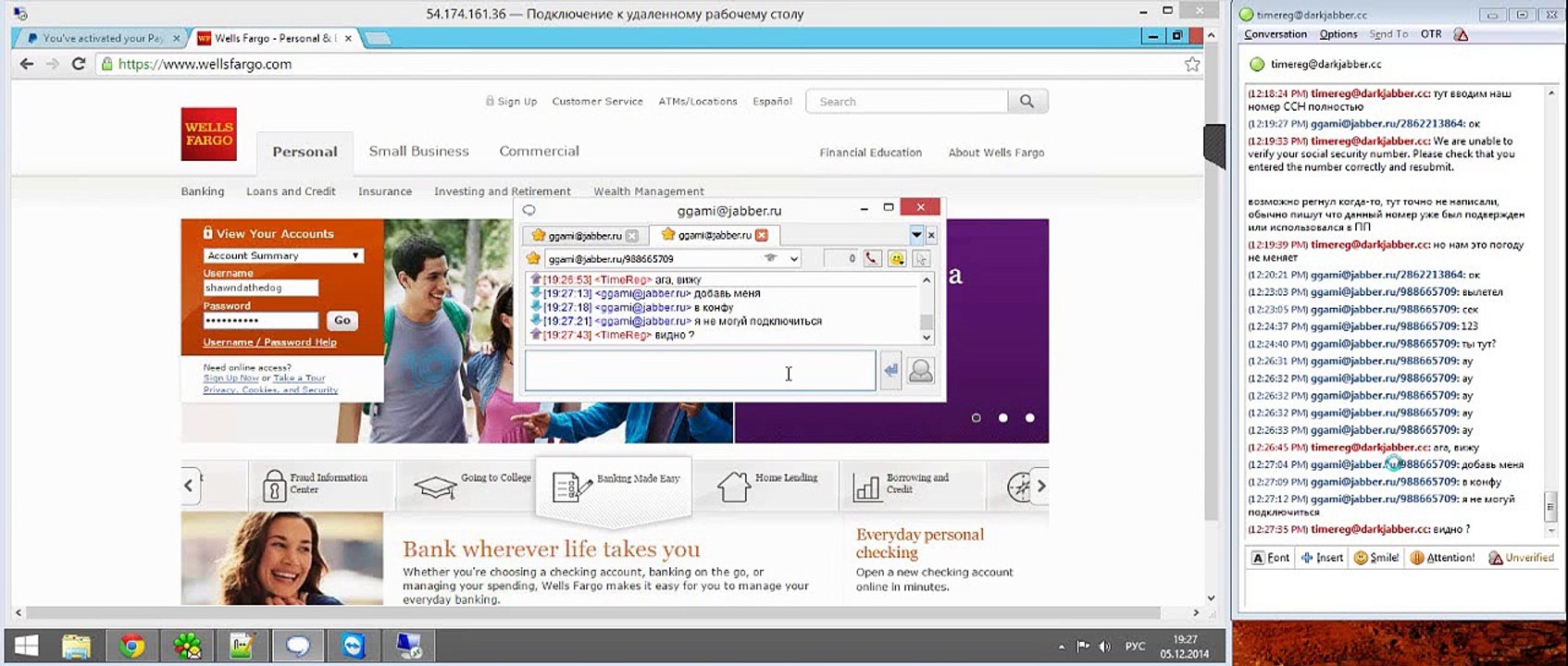
Task: Open the Conversation menu in Pidgin
Action: [x=1276, y=34]
